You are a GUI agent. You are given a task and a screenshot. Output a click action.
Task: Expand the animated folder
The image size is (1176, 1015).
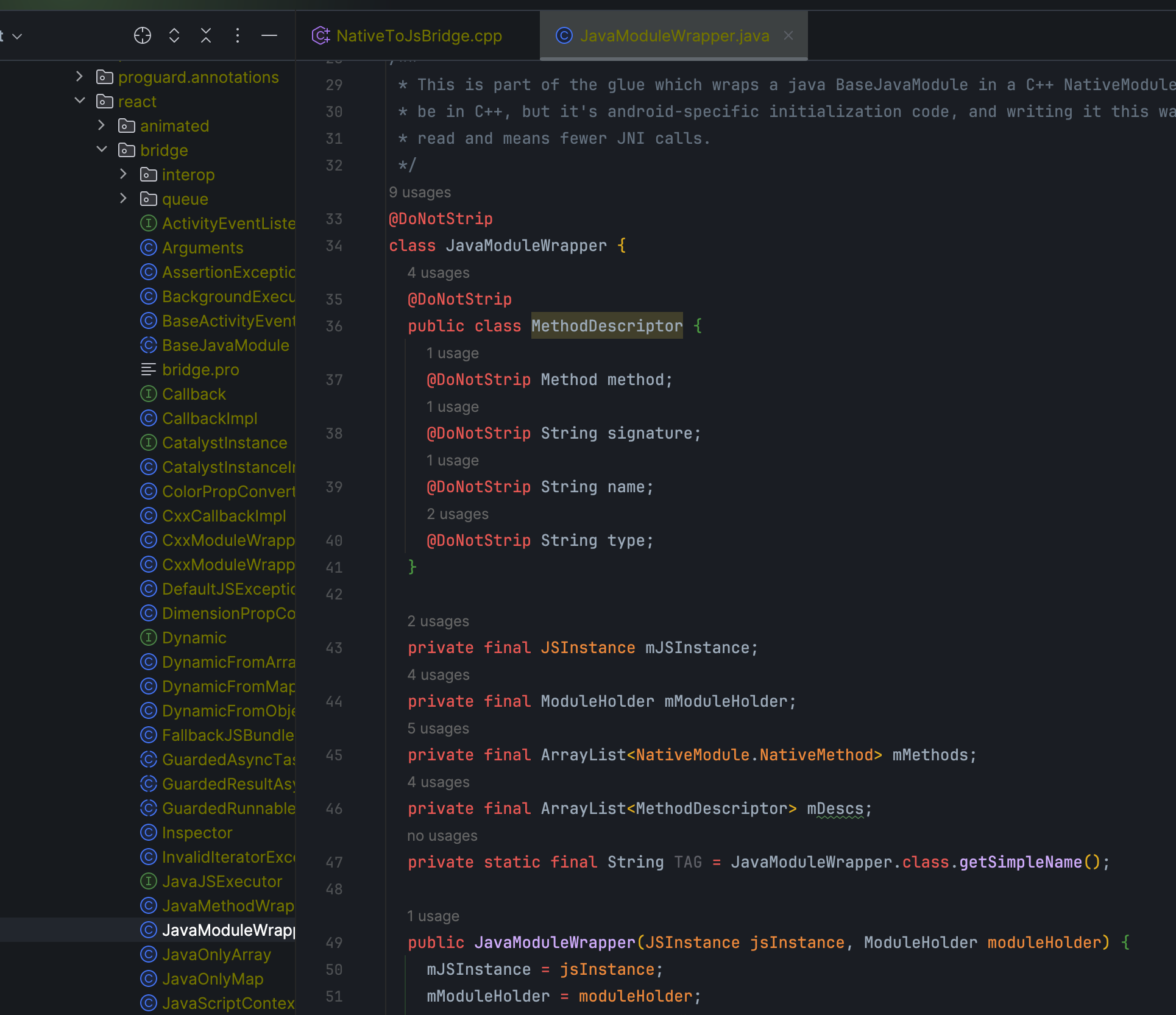[x=101, y=126]
